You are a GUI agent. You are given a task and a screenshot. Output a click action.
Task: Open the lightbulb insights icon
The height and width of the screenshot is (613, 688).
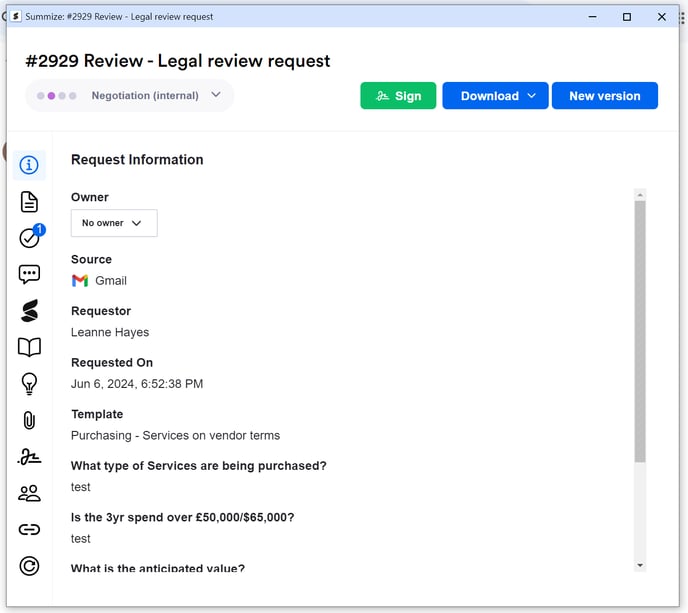[x=29, y=383]
